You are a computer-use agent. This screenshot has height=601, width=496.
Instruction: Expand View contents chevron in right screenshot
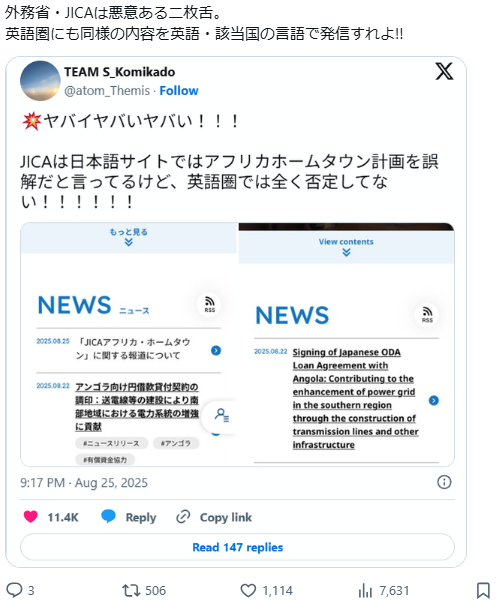pos(346,252)
